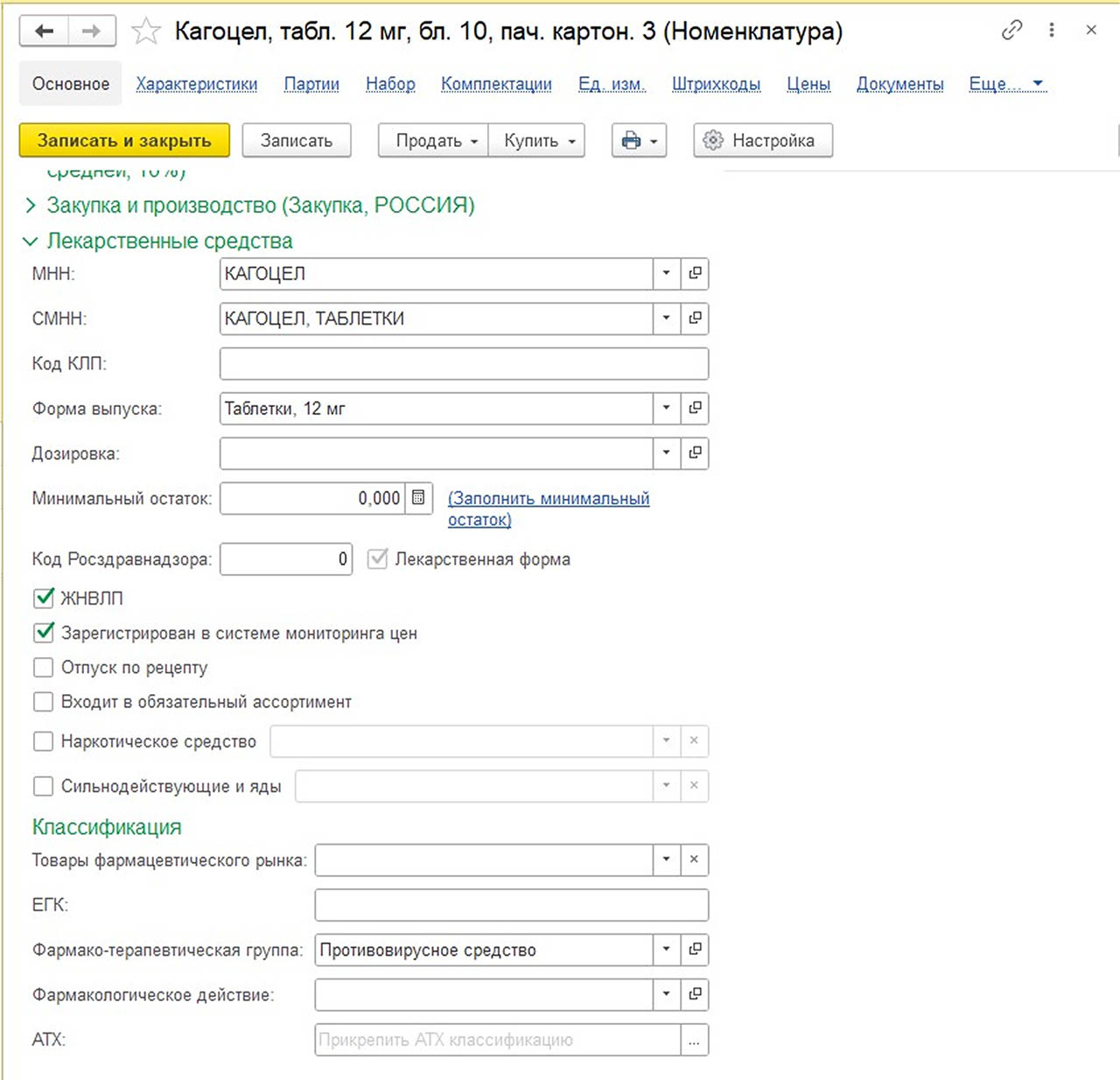Viewport: 1120px width, 1080px height.
Task: Click the Записать button
Action: (x=297, y=140)
